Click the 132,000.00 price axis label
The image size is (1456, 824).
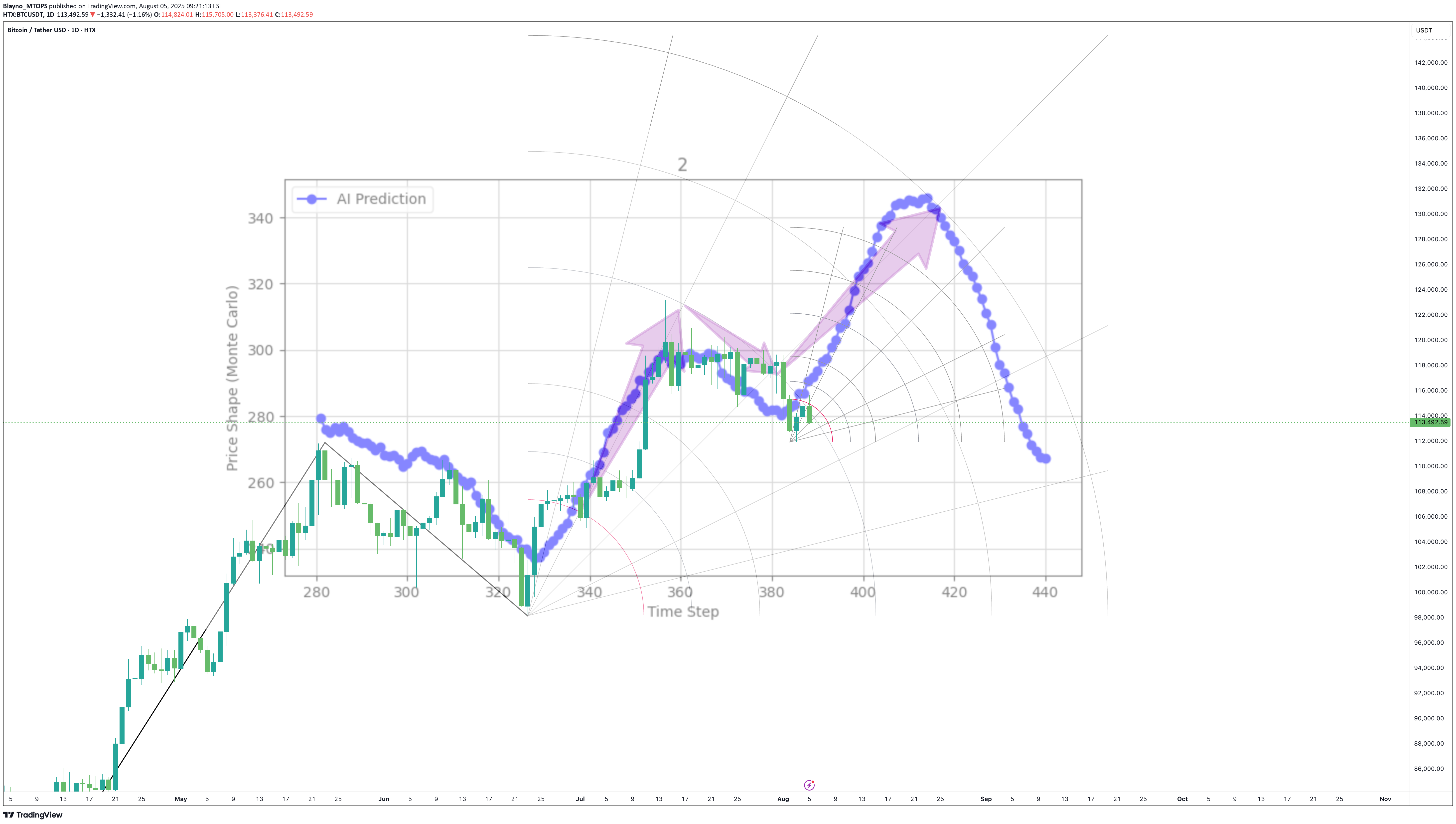[1431, 189]
